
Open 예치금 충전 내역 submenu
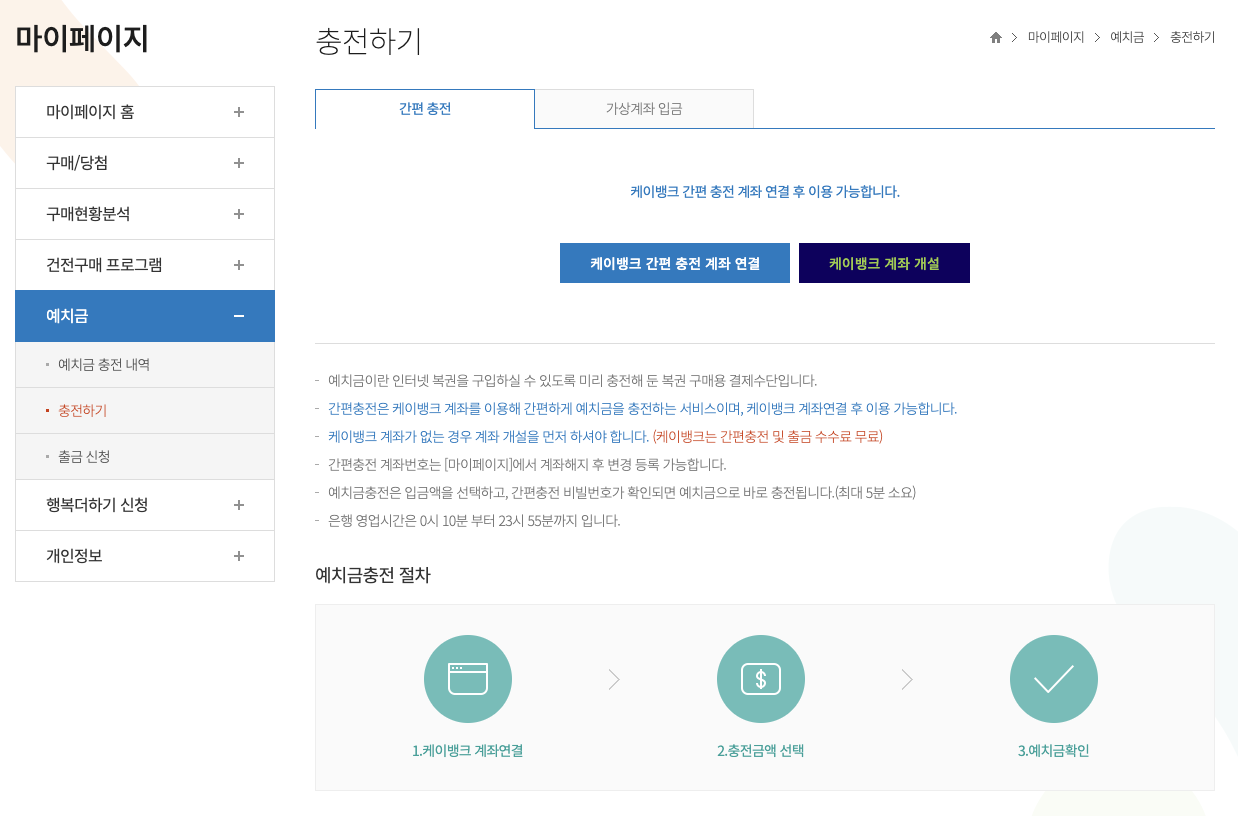point(104,365)
